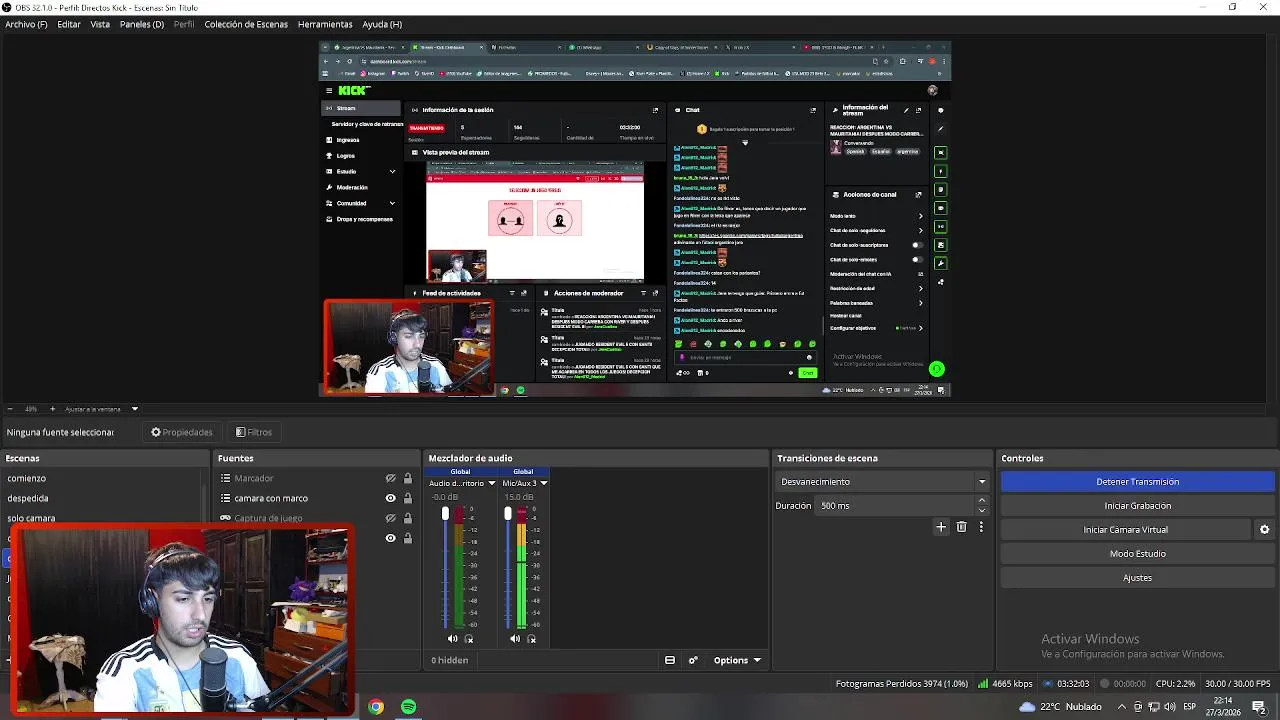Enable Modo Estudio
The image size is (1280, 720).
1137,554
